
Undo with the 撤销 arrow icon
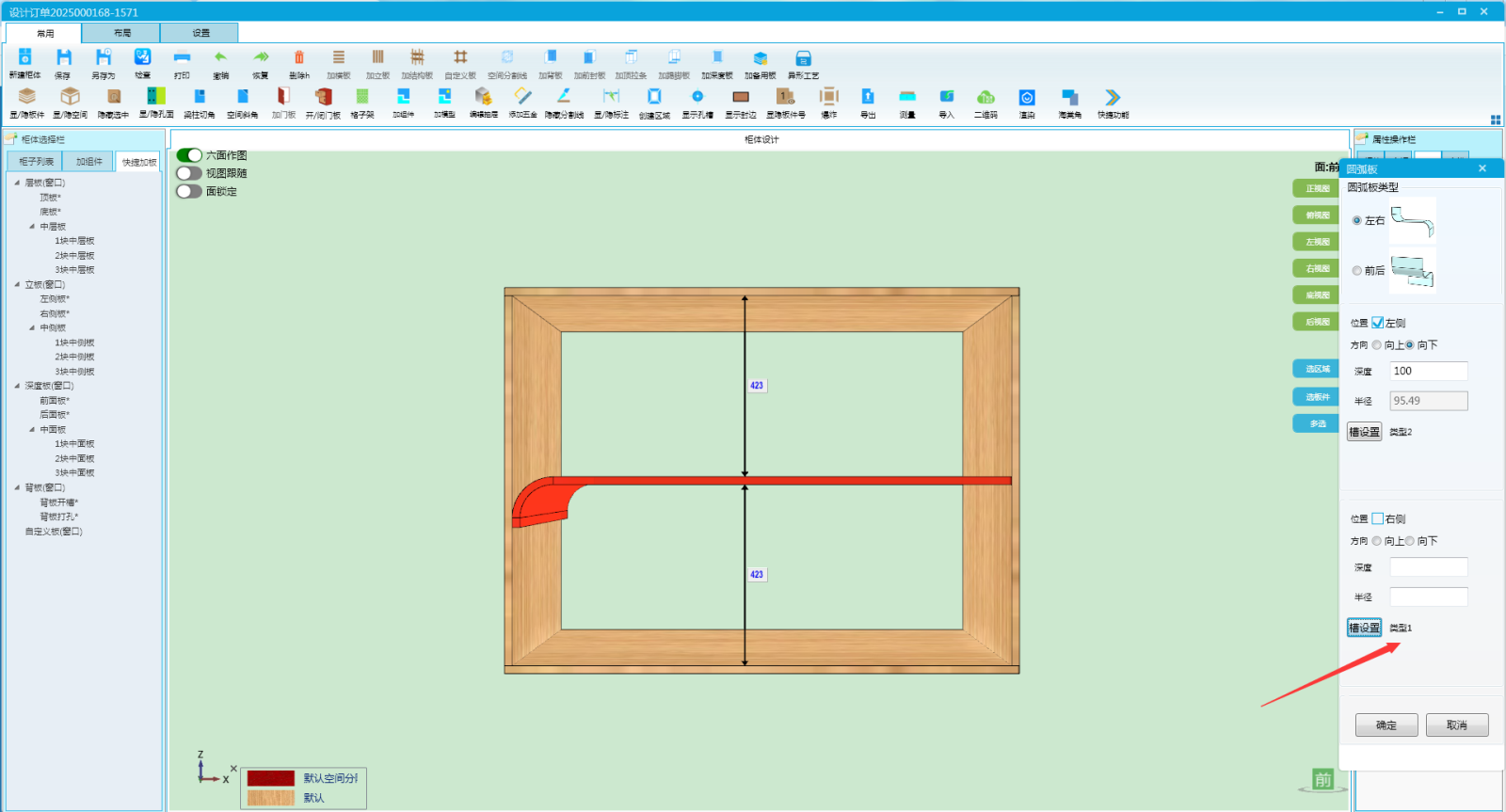(x=220, y=57)
